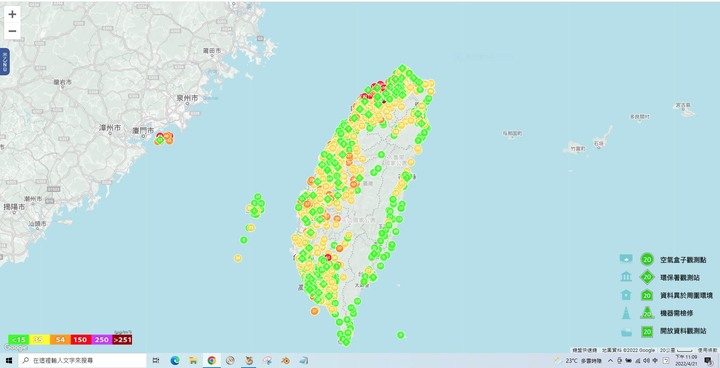Toggle the EPA station building icon
This screenshot has height=368, width=720.
click(626, 277)
